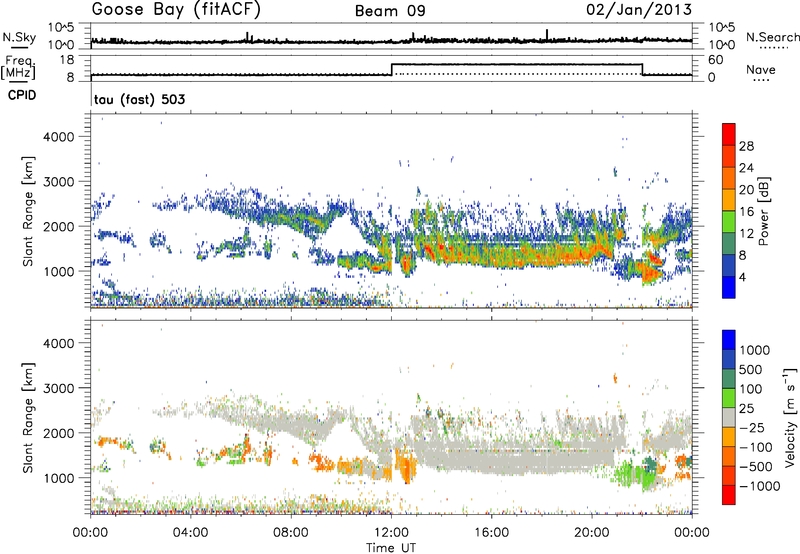Click the "1000" range tick on the velocity panel
The height and width of the screenshot is (554, 800).
(59, 478)
